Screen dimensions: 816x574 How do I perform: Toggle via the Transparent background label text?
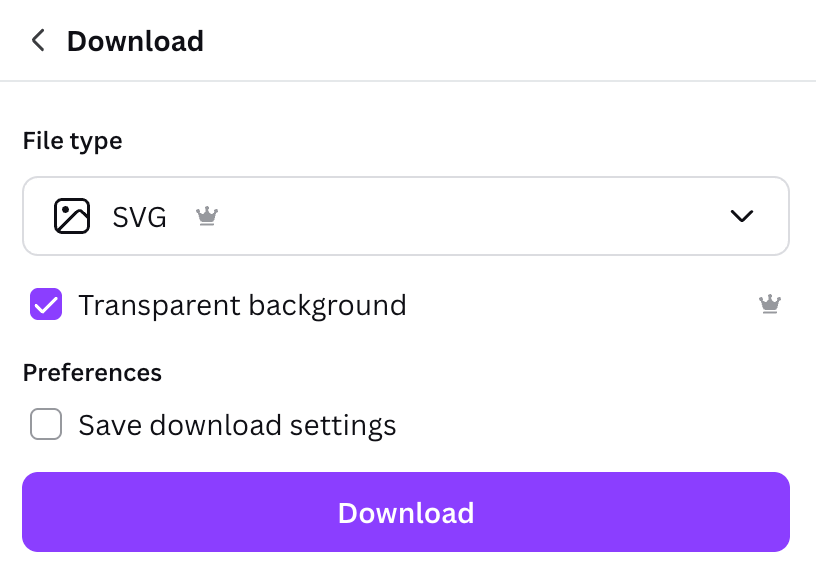(242, 305)
